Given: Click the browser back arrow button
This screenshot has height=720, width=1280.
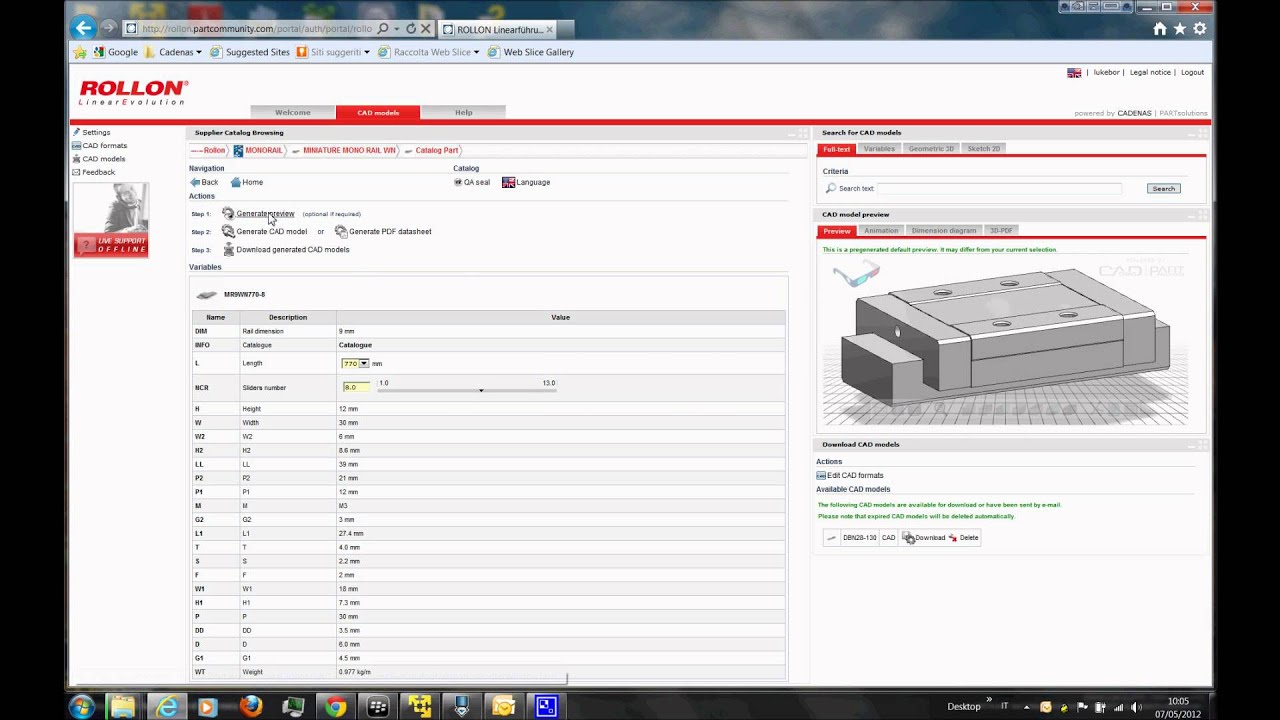Looking at the screenshot, I should pyautogui.click(x=84, y=28).
